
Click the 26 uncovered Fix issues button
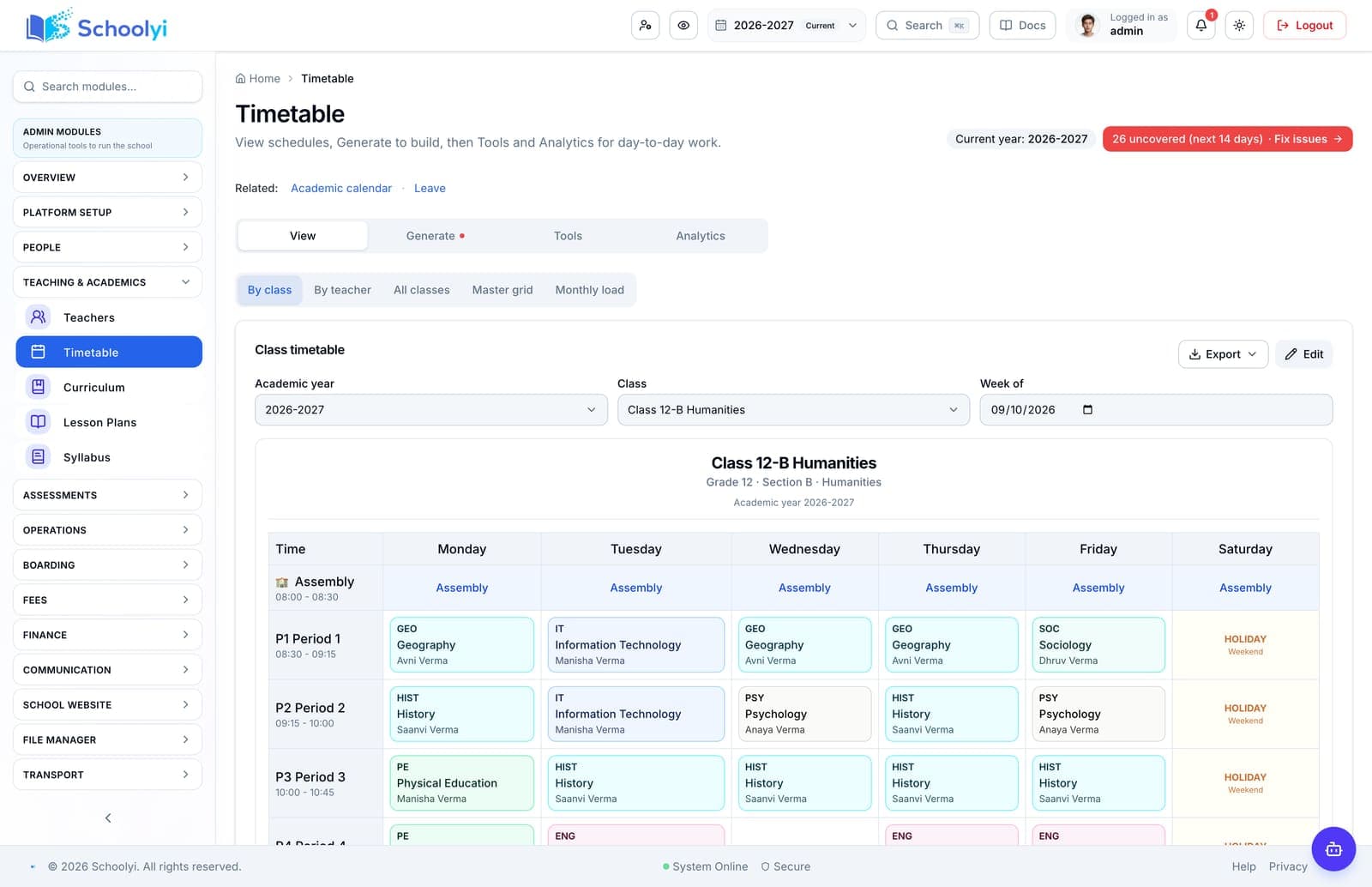1227,139
